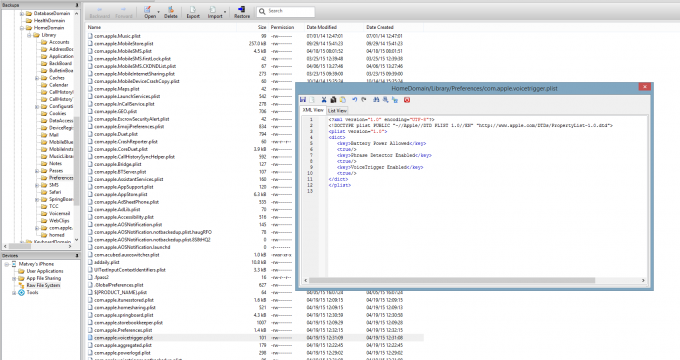The width and height of the screenshot is (680, 360).
Task: Collapse the Library folder node
Action: pyautogui.click(x=29, y=35)
